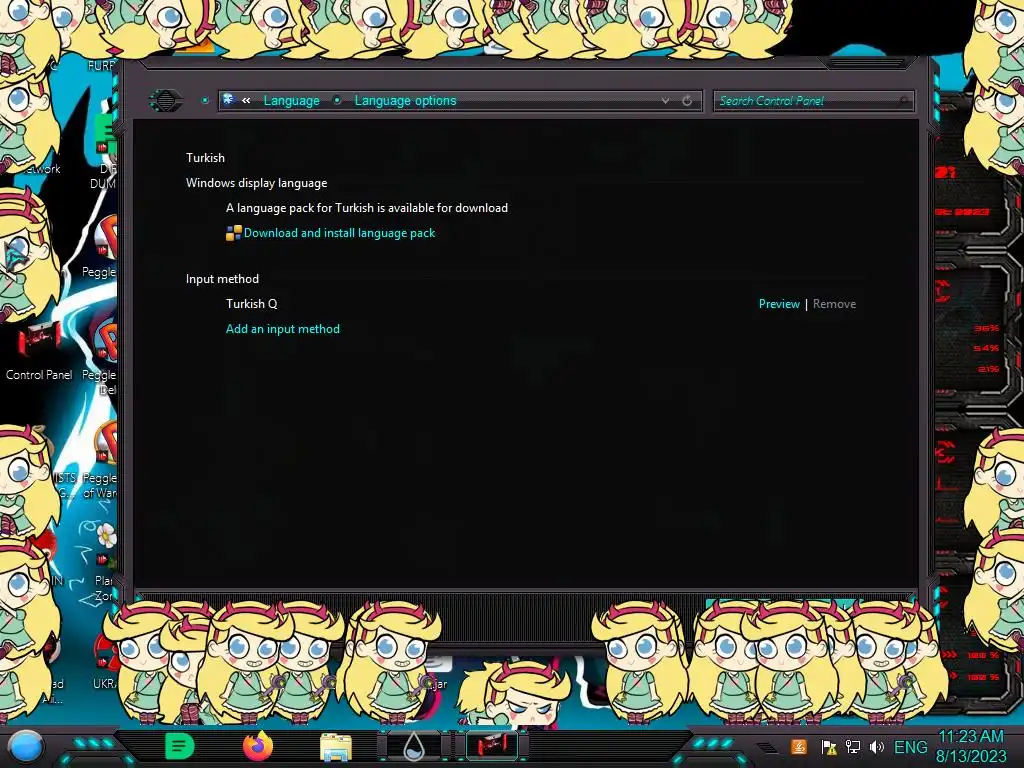Open the Action Center flag icon
The image size is (1024, 768).
click(x=829, y=747)
